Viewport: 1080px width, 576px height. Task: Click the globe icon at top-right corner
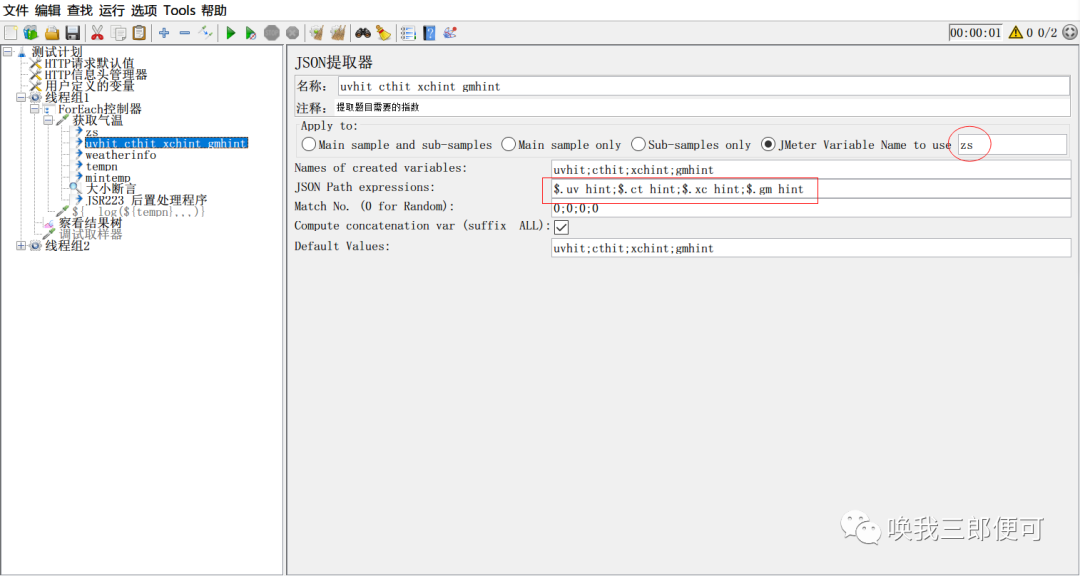pyautogui.click(x=1069, y=32)
